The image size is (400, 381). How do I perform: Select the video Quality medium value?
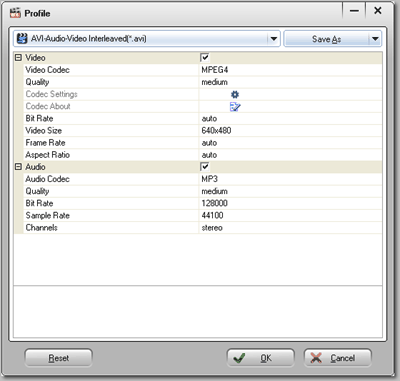tap(215, 82)
